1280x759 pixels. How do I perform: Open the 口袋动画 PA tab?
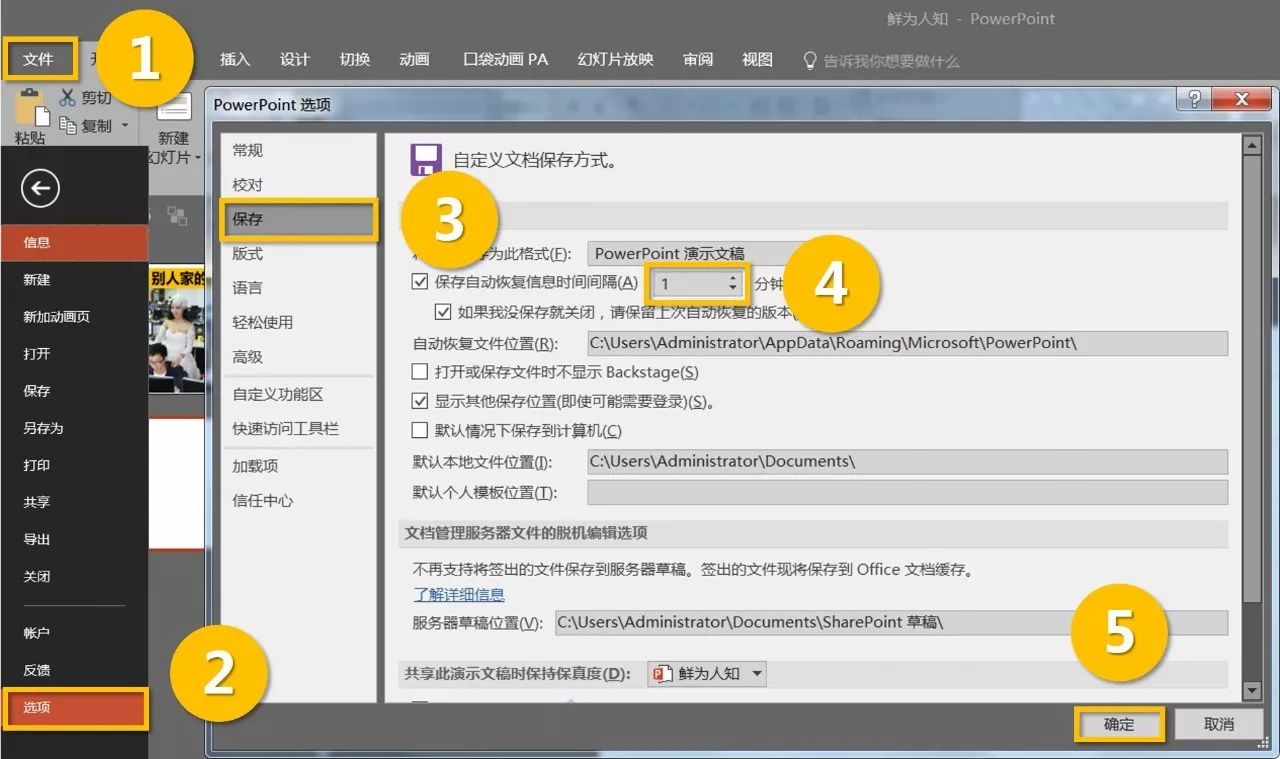506,60
